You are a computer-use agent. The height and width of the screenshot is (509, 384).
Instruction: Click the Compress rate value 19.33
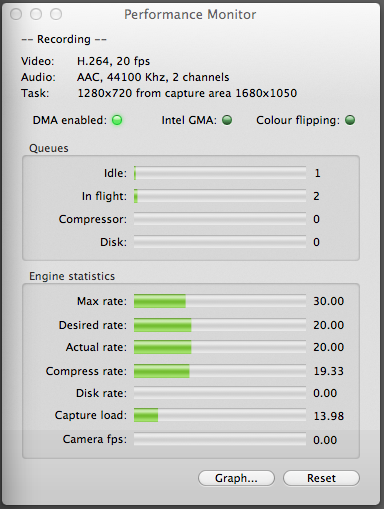(x=328, y=371)
